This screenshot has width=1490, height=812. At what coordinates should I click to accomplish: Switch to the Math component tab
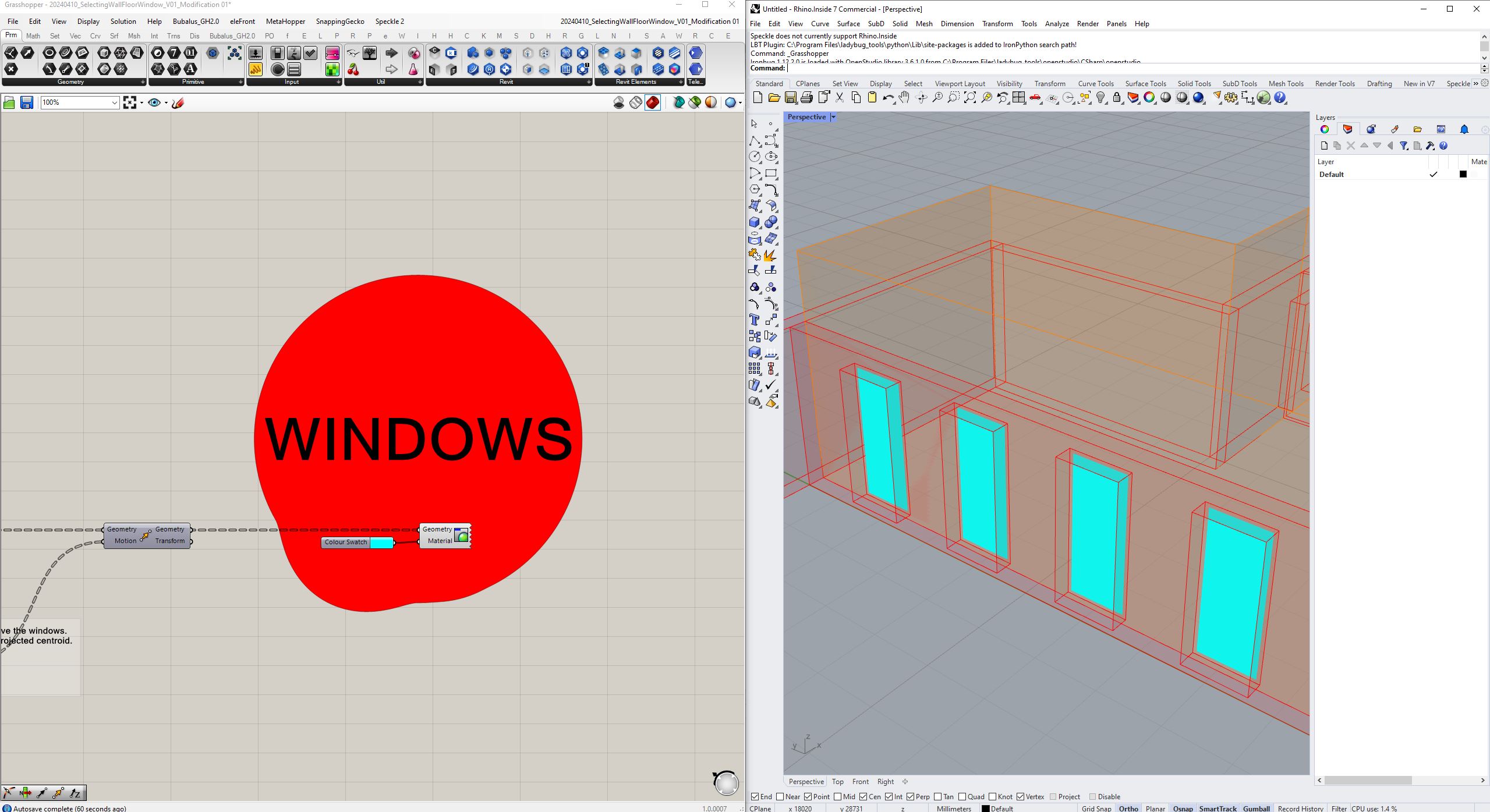(33, 36)
